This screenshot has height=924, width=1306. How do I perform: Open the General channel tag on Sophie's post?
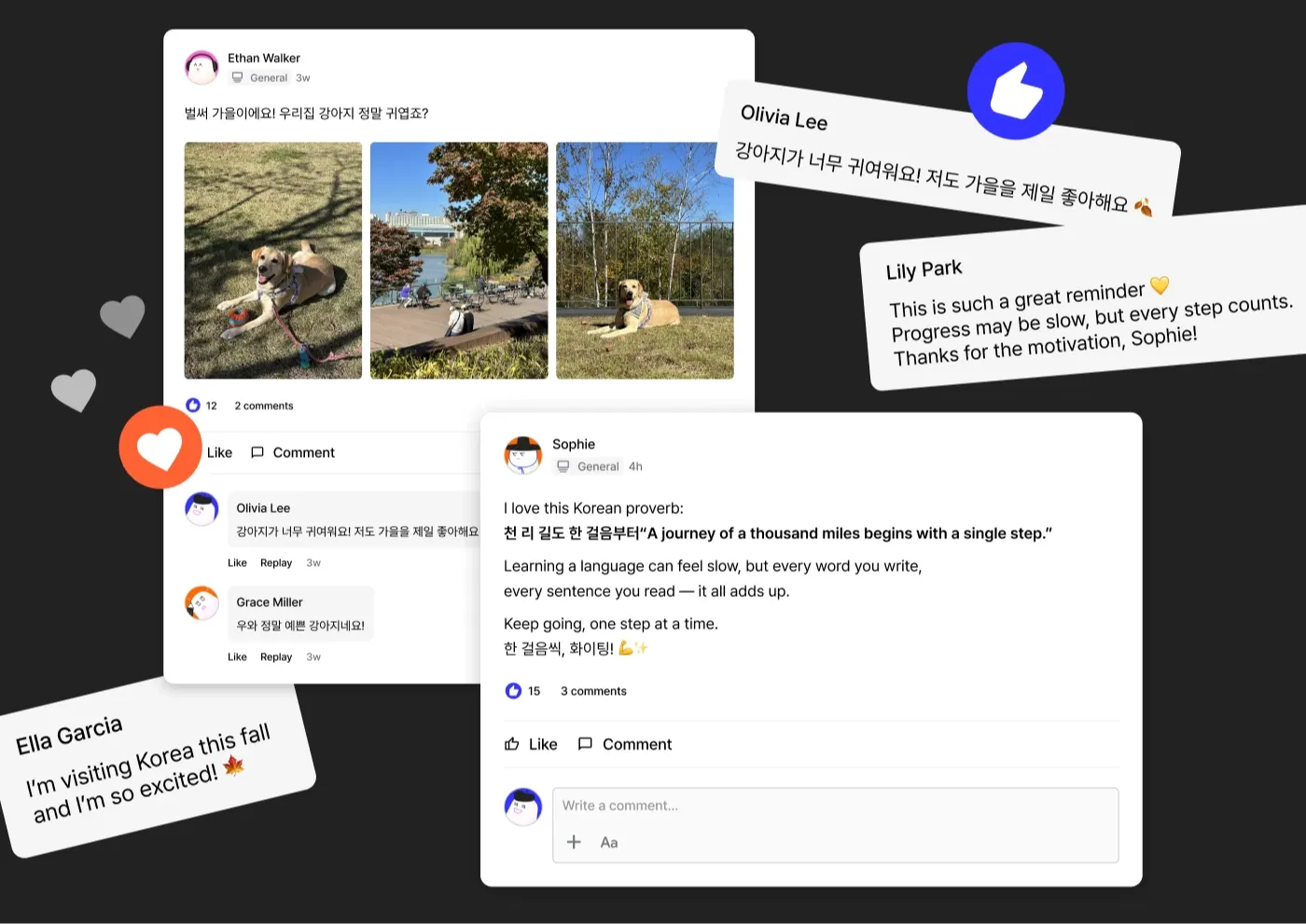click(589, 466)
